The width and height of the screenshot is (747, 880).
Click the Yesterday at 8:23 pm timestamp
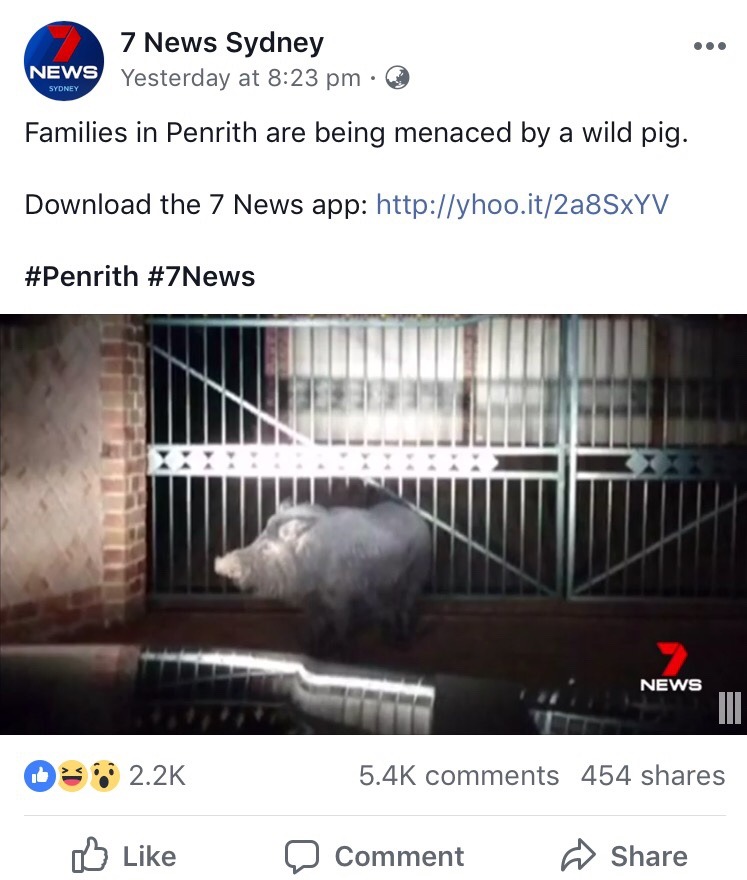click(x=241, y=78)
